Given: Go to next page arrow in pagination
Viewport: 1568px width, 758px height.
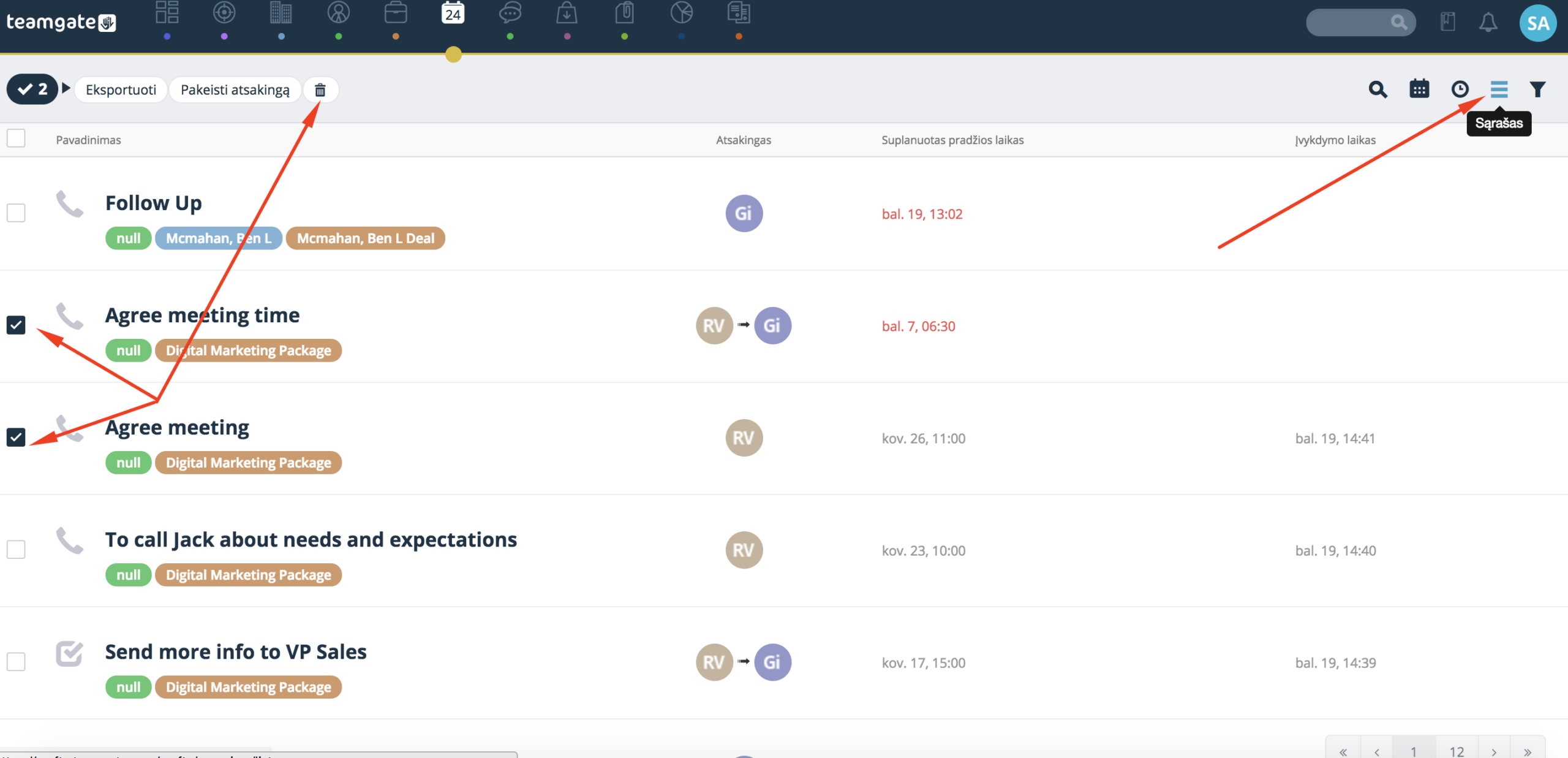Looking at the screenshot, I should point(1494,751).
